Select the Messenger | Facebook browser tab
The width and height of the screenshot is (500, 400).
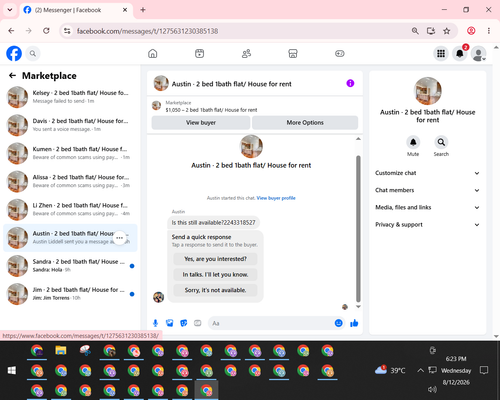pyautogui.click(x=76, y=10)
